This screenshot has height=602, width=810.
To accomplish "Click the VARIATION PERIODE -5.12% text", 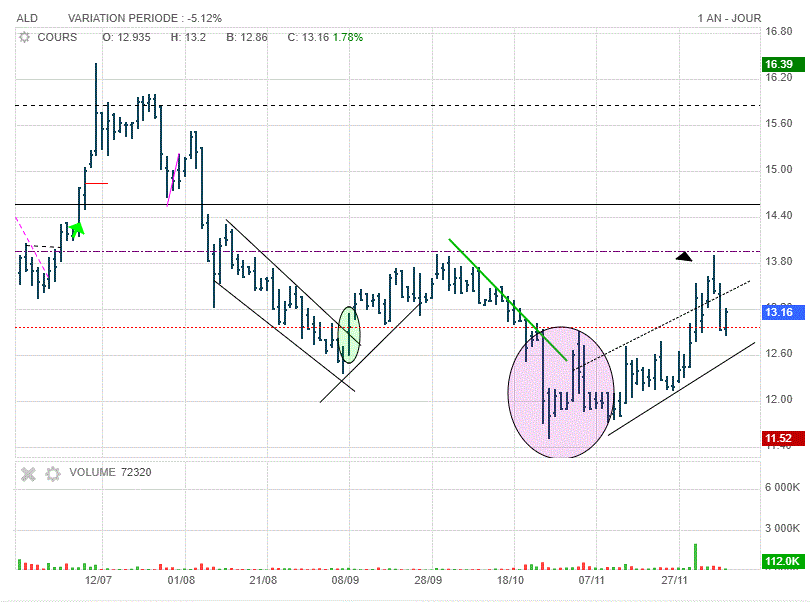I will click(x=145, y=18).
